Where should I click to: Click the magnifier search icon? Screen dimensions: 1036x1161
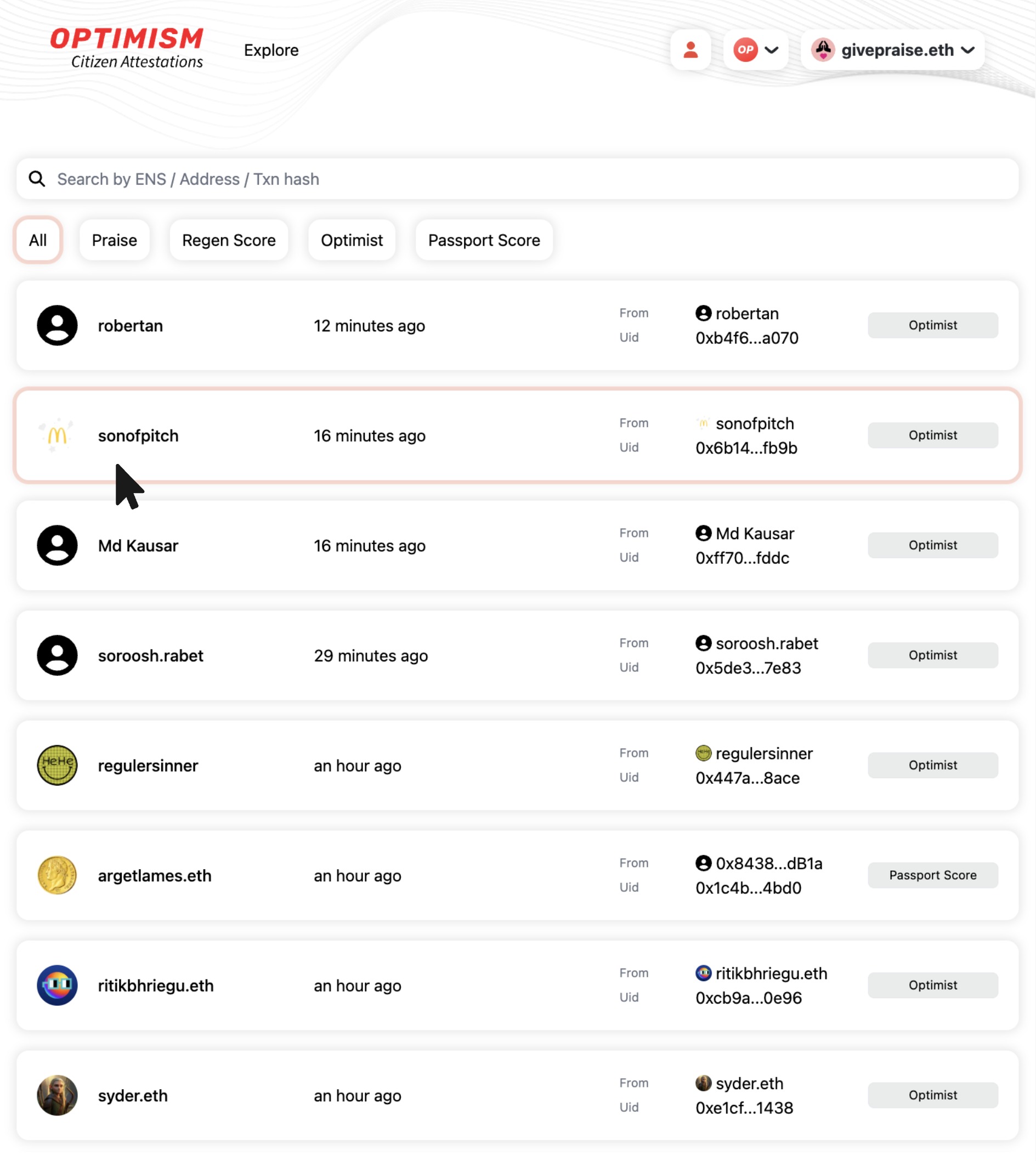point(37,179)
